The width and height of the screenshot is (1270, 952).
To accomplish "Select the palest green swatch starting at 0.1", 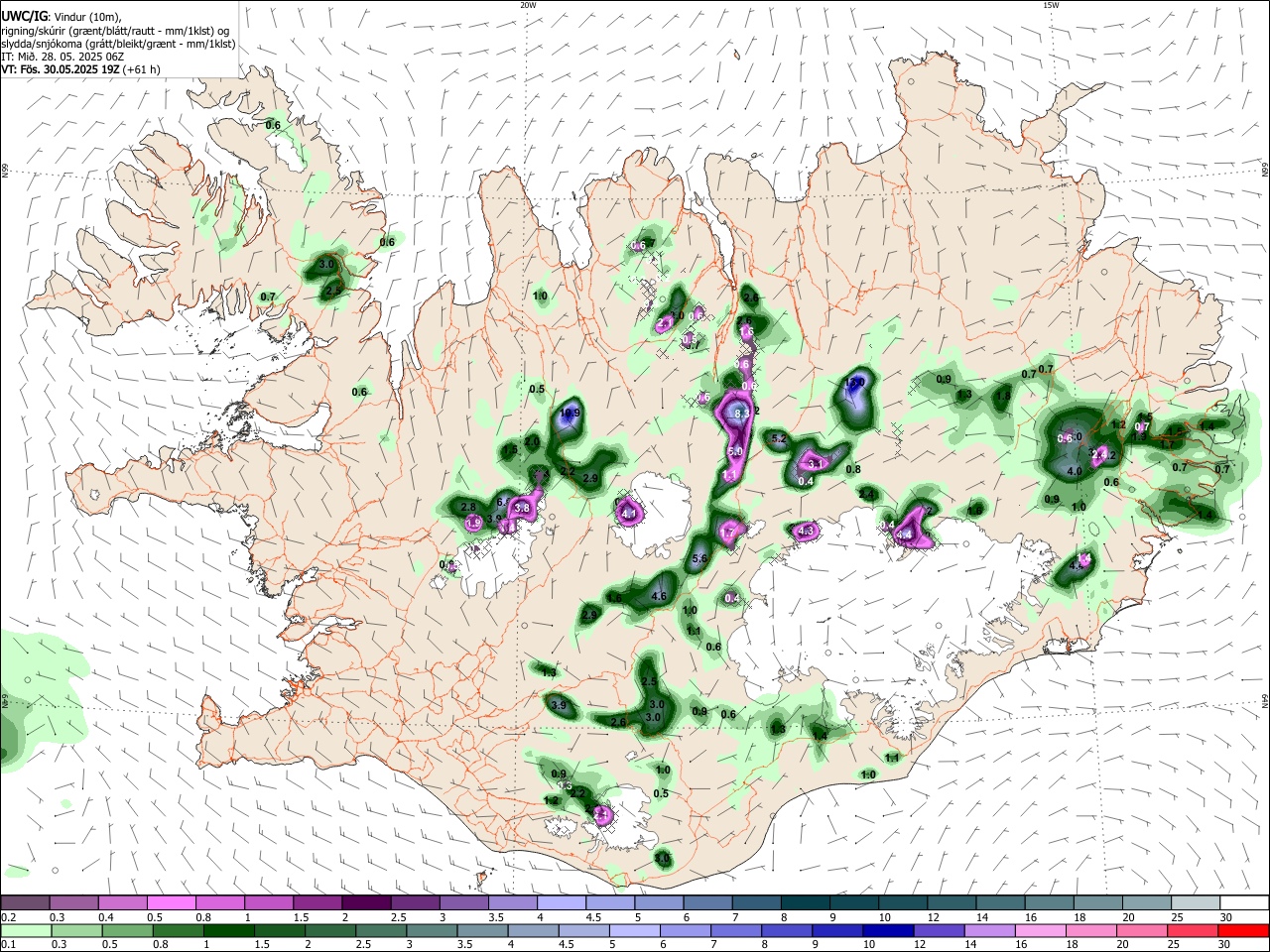I will tap(25, 930).
